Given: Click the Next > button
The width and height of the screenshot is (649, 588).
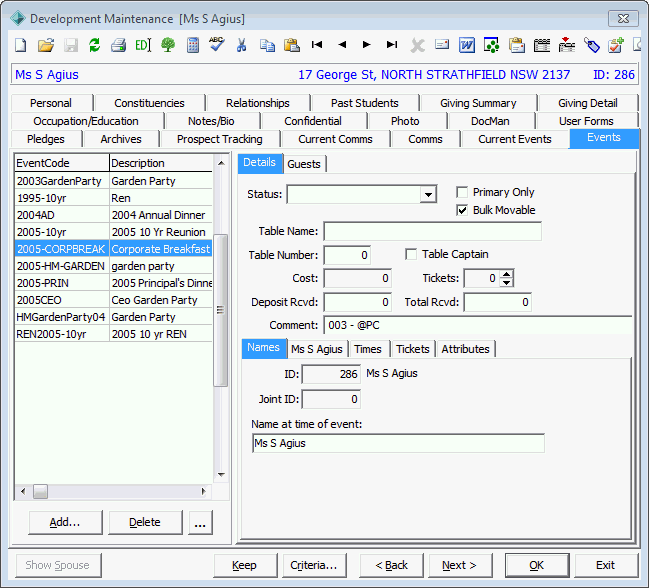Looking at the screenshot, I should coord(459,565).
